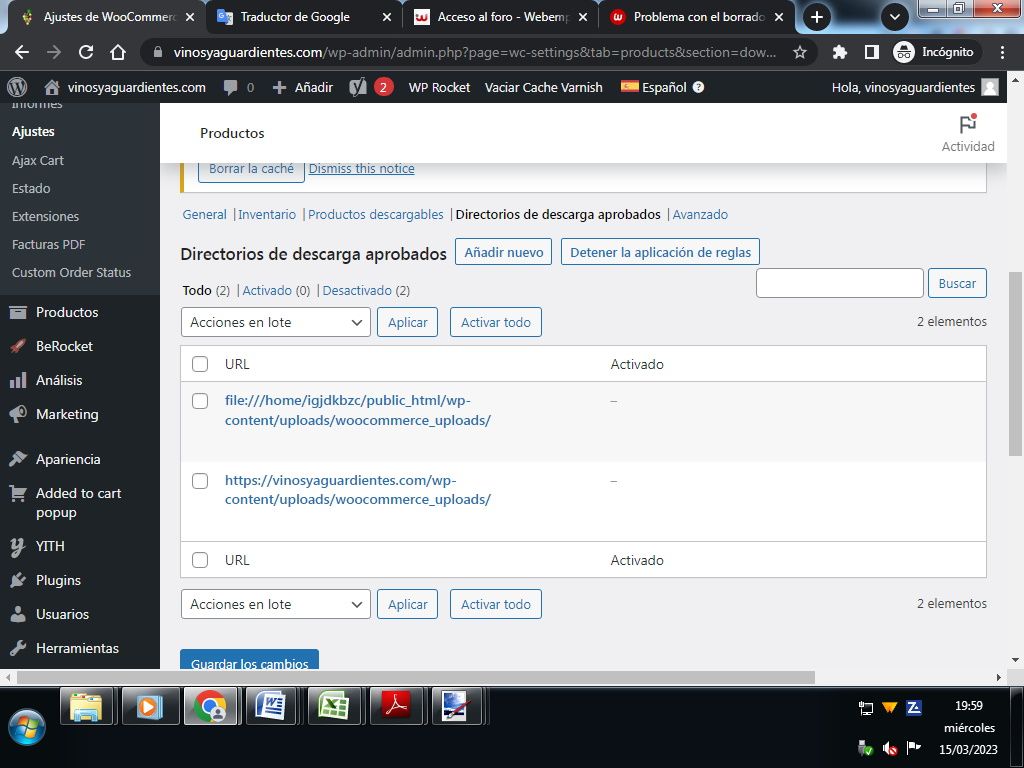Click the Guardar los cambios button
This screenshot has height=768, width=1024.
249,660
